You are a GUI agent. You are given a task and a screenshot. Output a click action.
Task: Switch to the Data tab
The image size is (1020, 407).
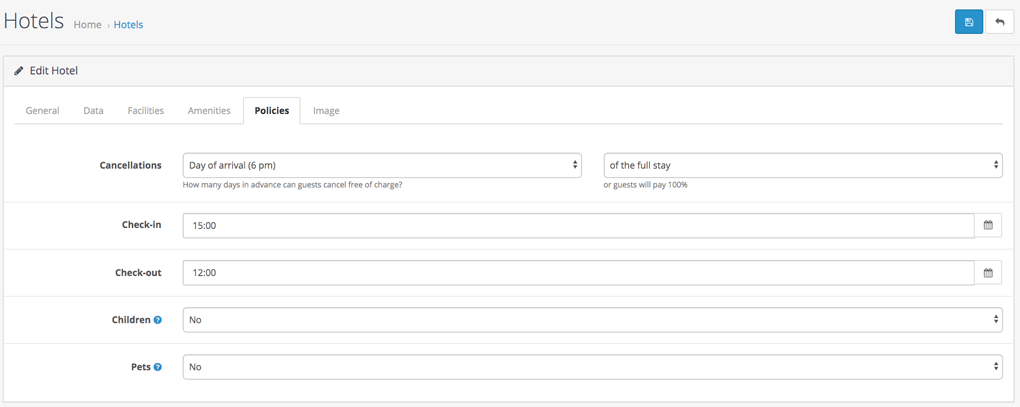coord(94,111)
